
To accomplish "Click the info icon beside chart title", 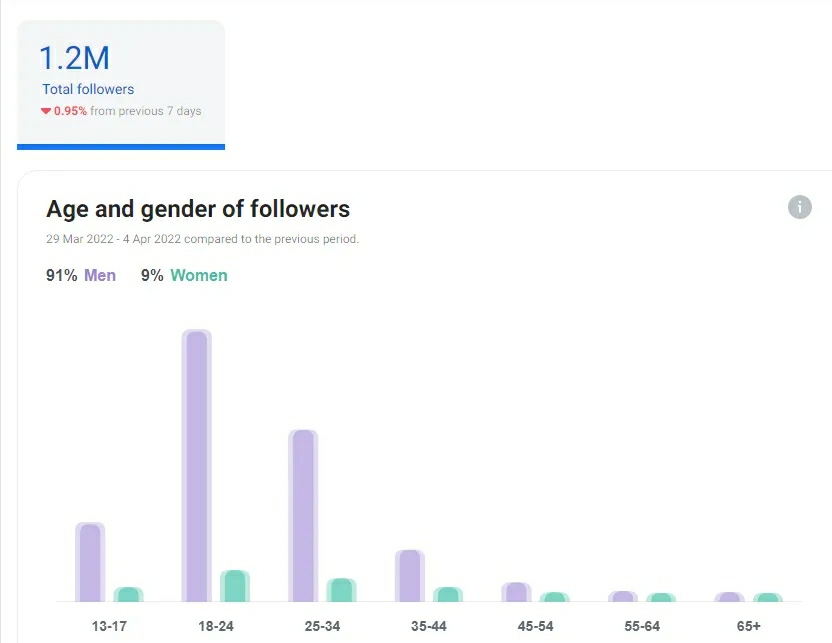I will tap(800, 207).
